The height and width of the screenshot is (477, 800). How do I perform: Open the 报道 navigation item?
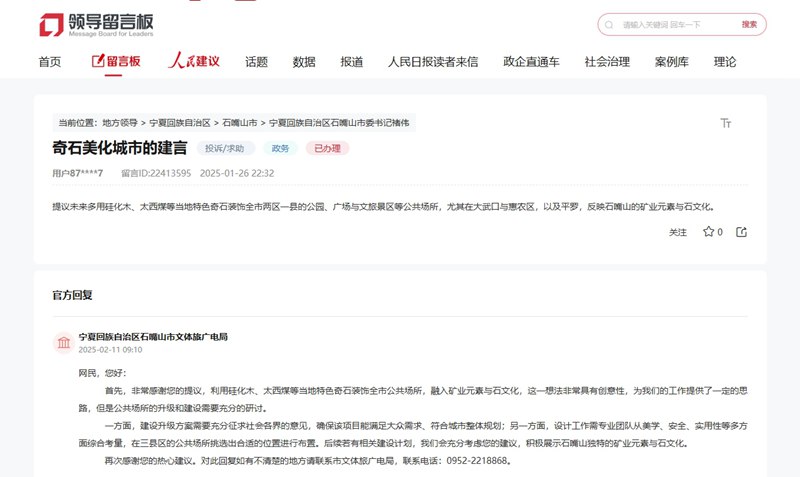coord(352,61)
